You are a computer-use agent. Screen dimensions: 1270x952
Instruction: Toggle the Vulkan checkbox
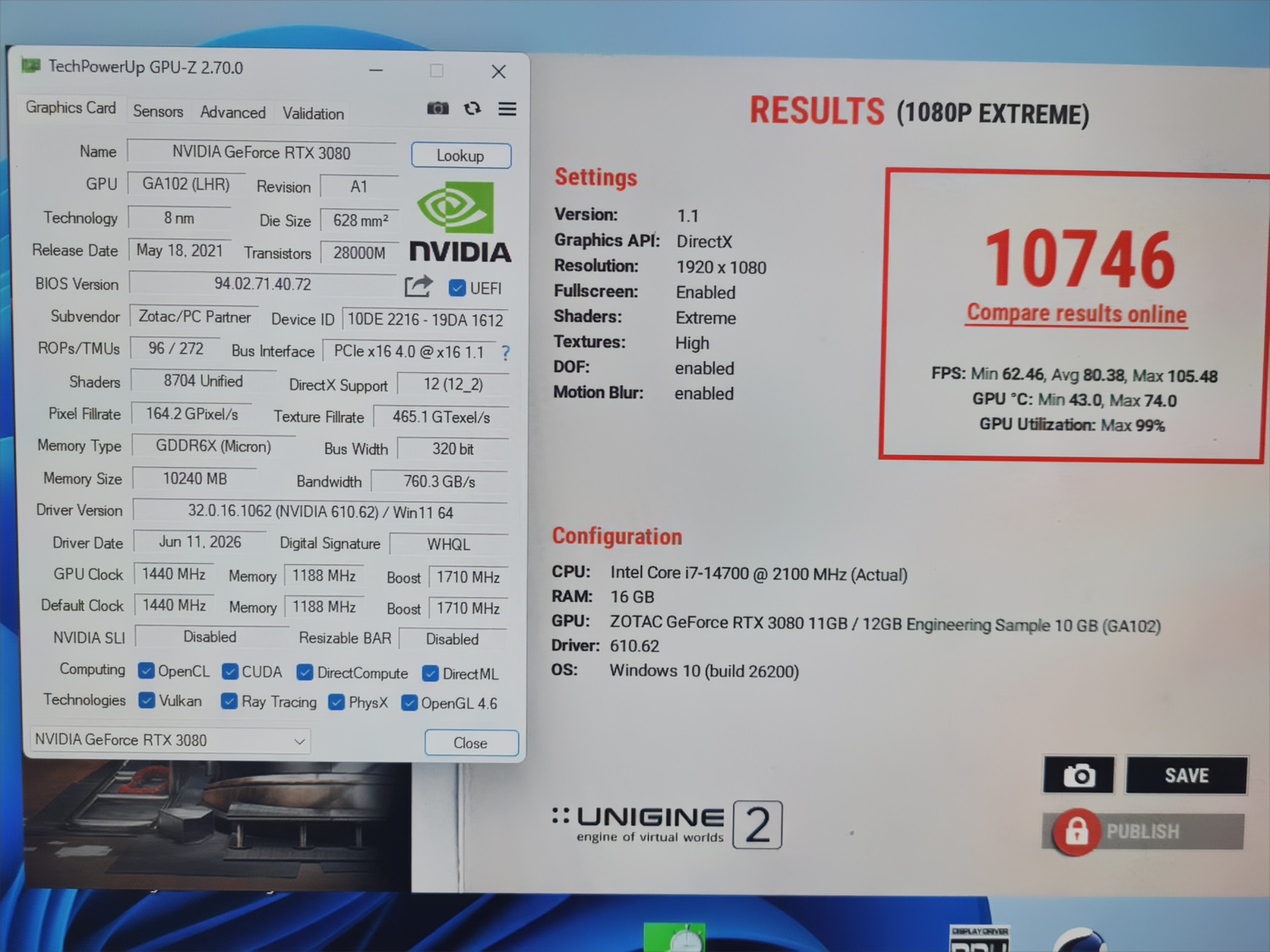click(x=147, y=700)
